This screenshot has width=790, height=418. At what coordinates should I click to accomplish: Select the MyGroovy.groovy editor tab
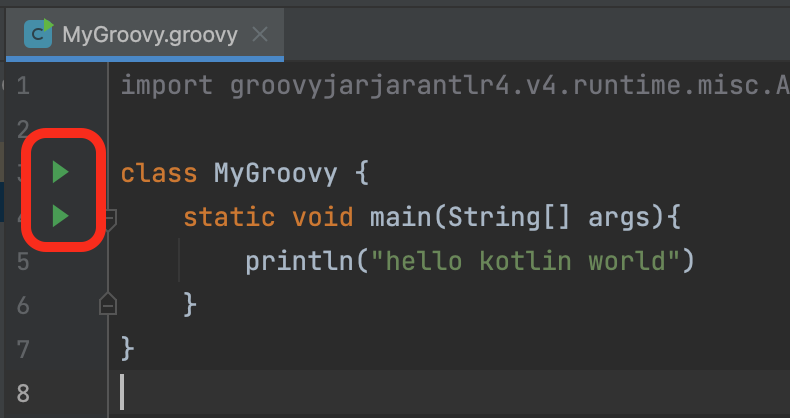coord(145,35)
